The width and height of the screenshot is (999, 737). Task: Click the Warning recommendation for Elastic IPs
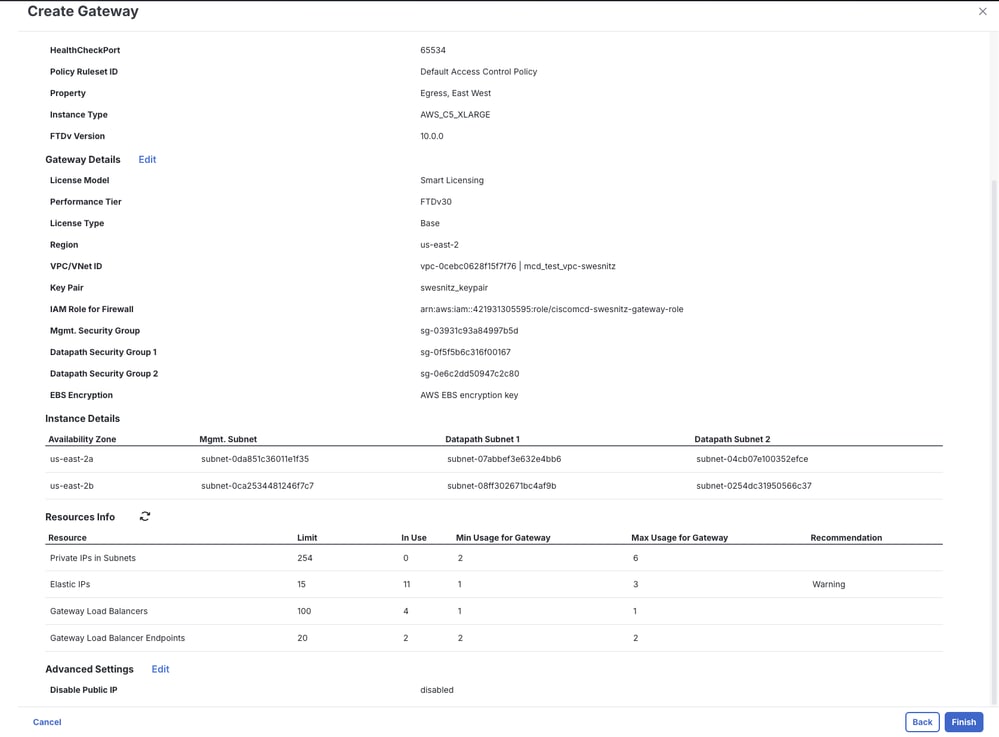click(828, 585)
